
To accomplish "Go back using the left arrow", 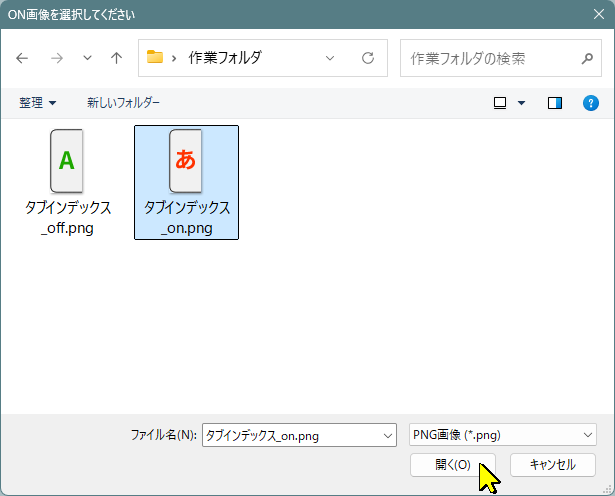I will click(x=22, y=58).
